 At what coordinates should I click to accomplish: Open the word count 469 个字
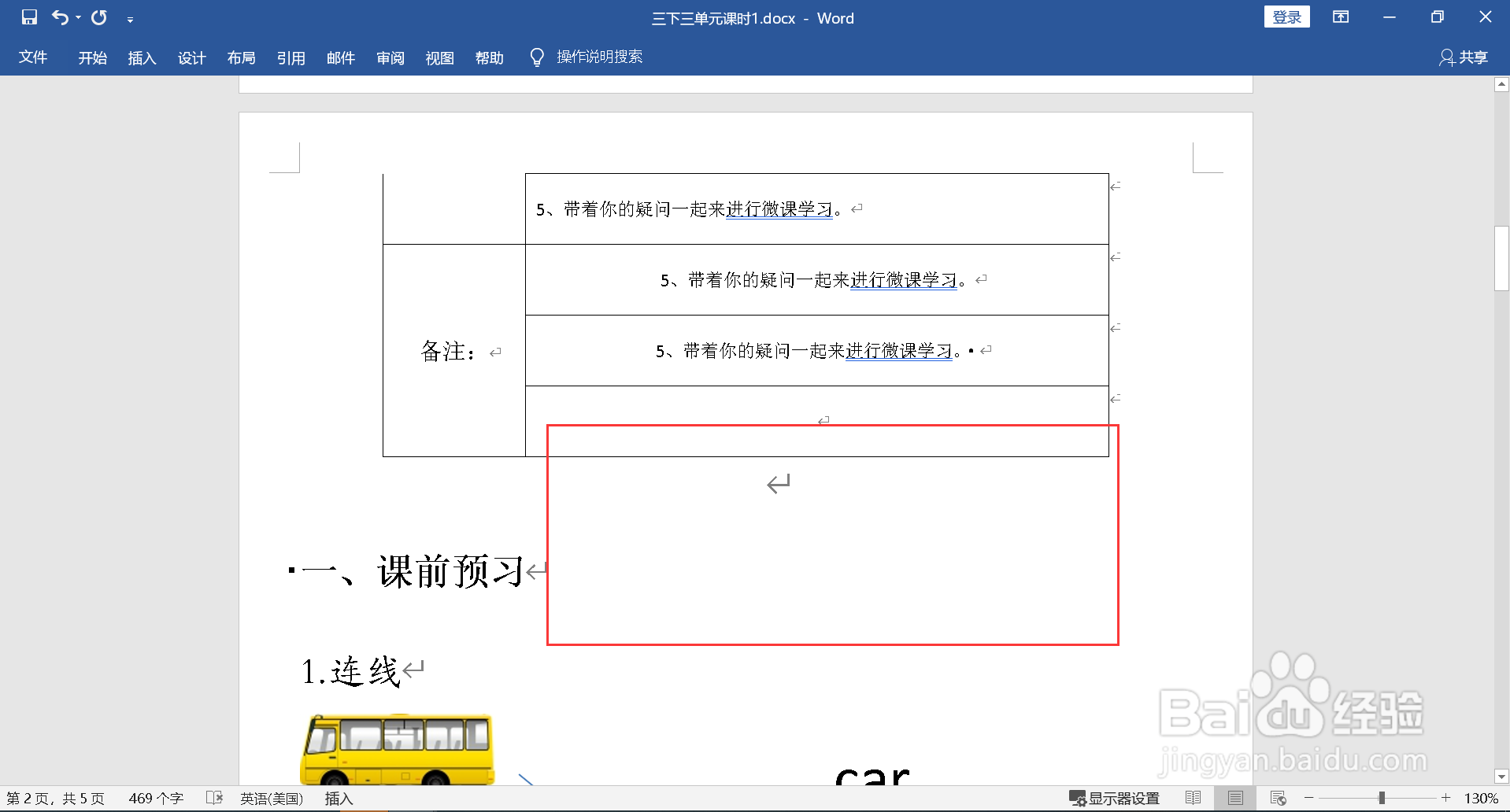pyautogui.click(x=156, y=799)
